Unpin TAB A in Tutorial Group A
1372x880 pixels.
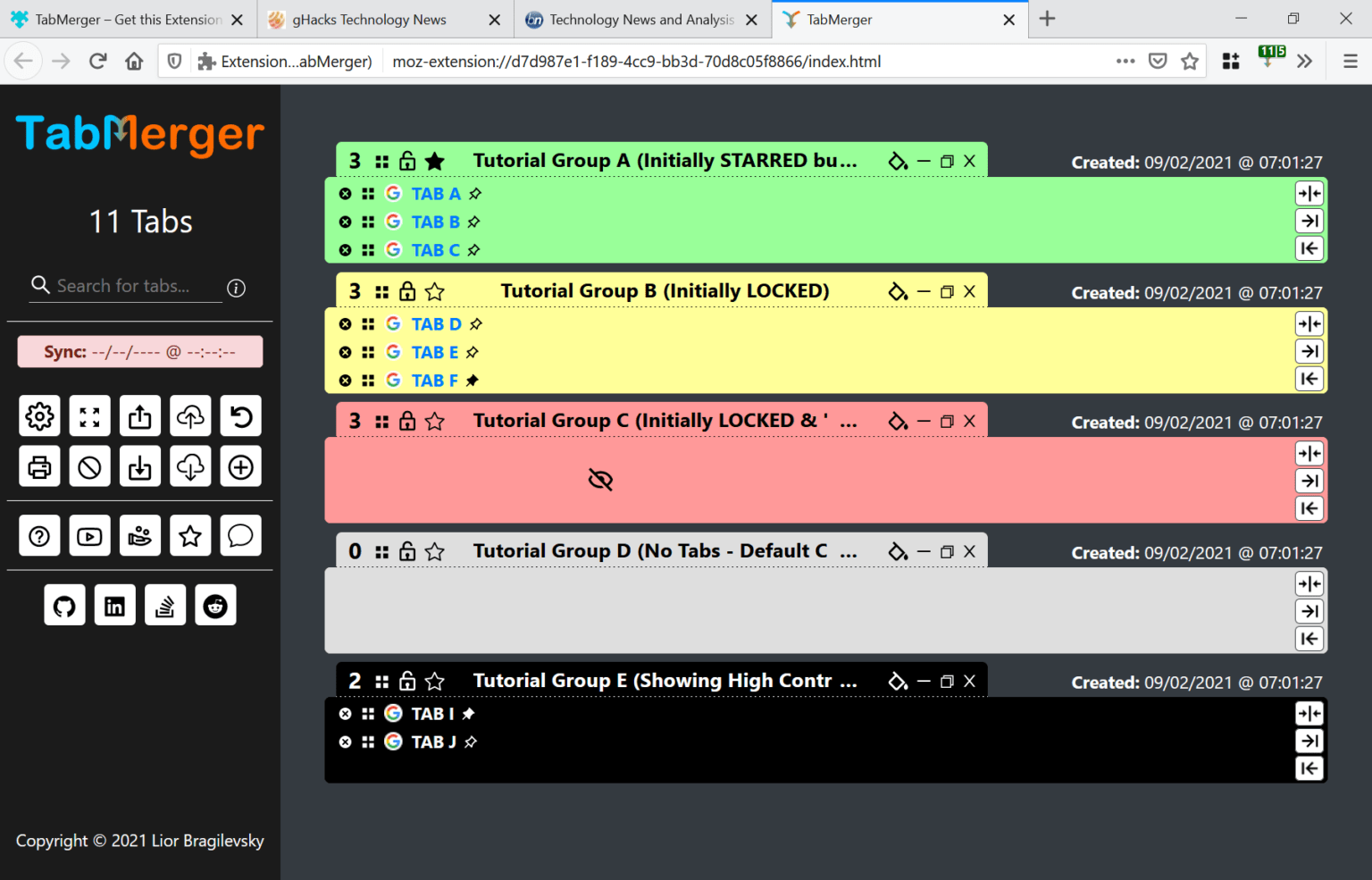click(x=474, y=193)
